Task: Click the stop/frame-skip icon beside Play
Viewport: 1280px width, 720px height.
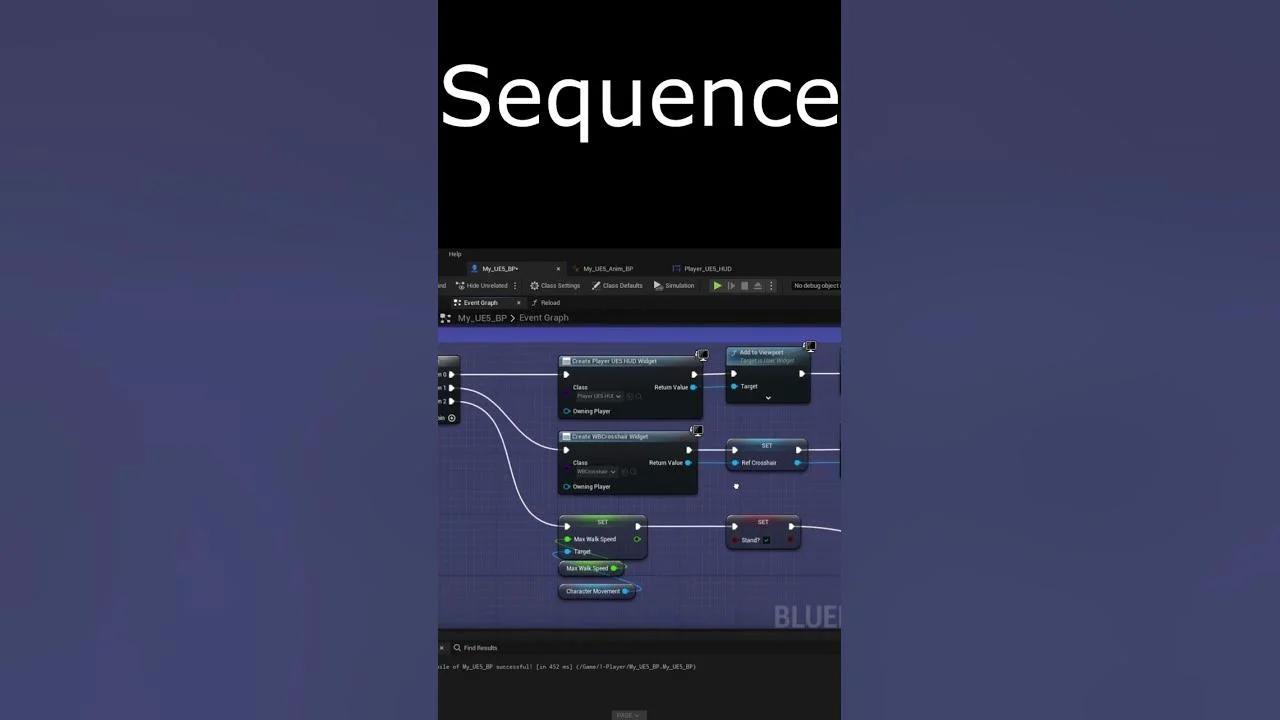Action: pos(731,285)
